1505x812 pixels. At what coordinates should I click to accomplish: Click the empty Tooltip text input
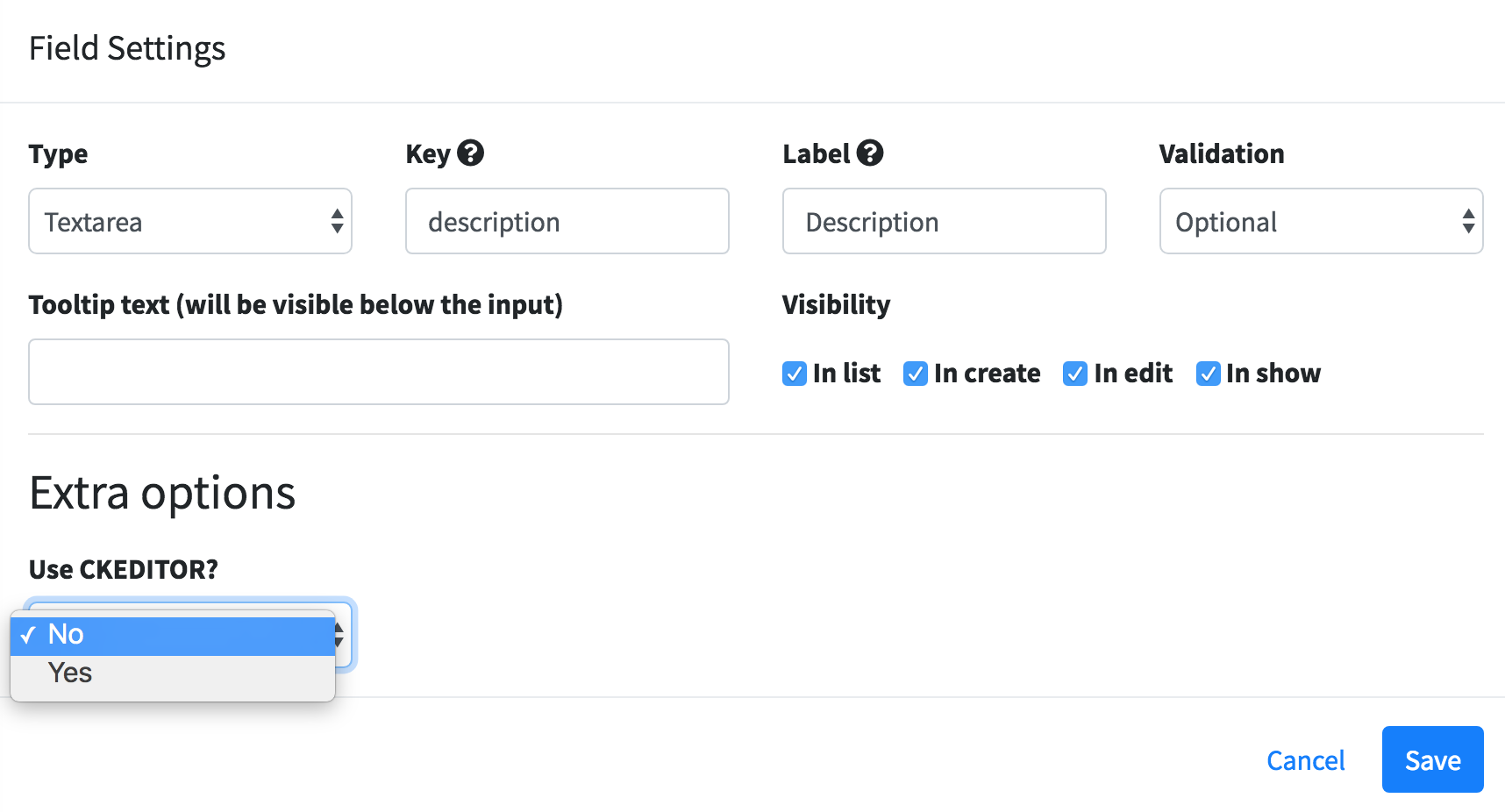tap(379, 372)
